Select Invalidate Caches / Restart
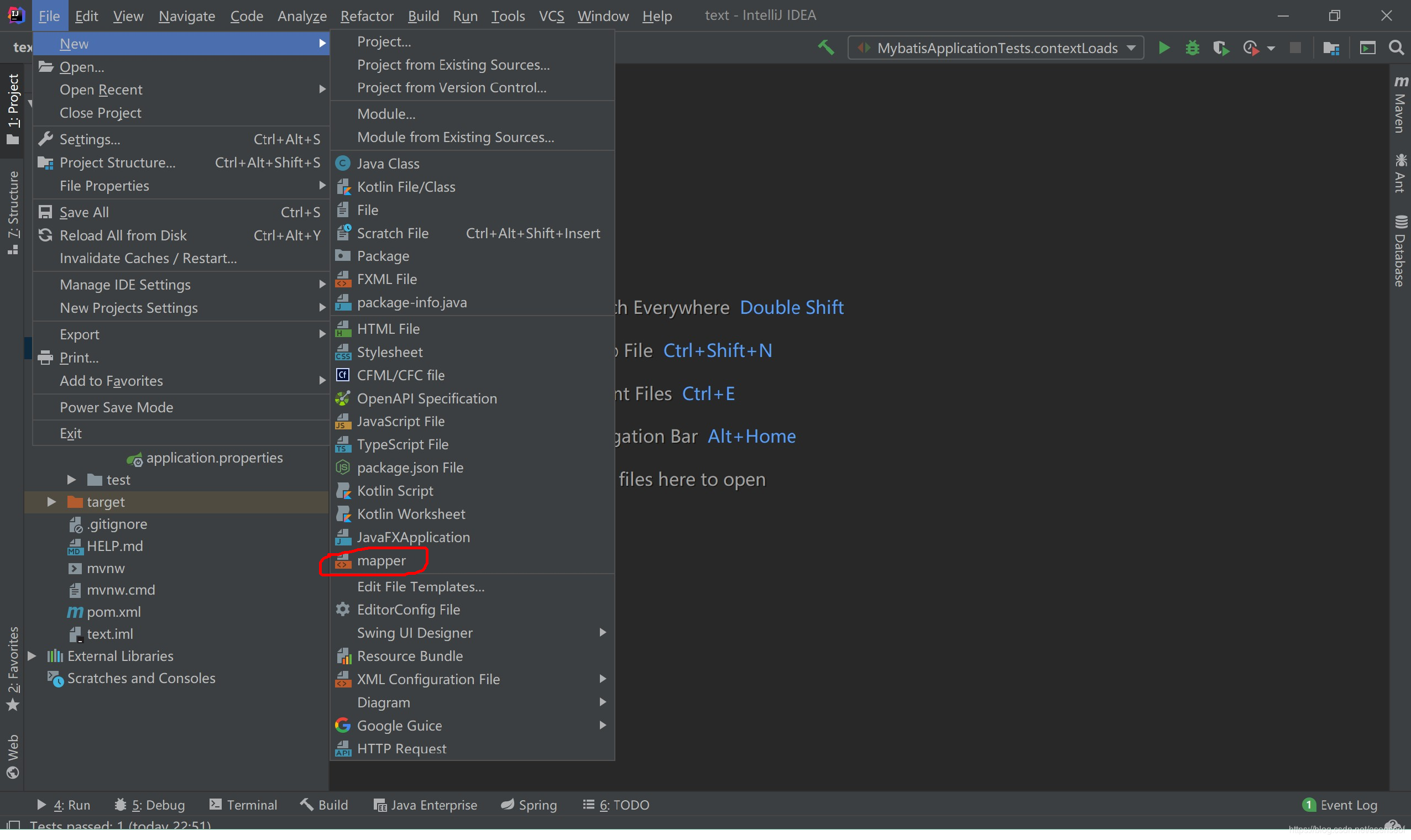The width and height of the screenshot is (1411, 840). click(181, 259)
